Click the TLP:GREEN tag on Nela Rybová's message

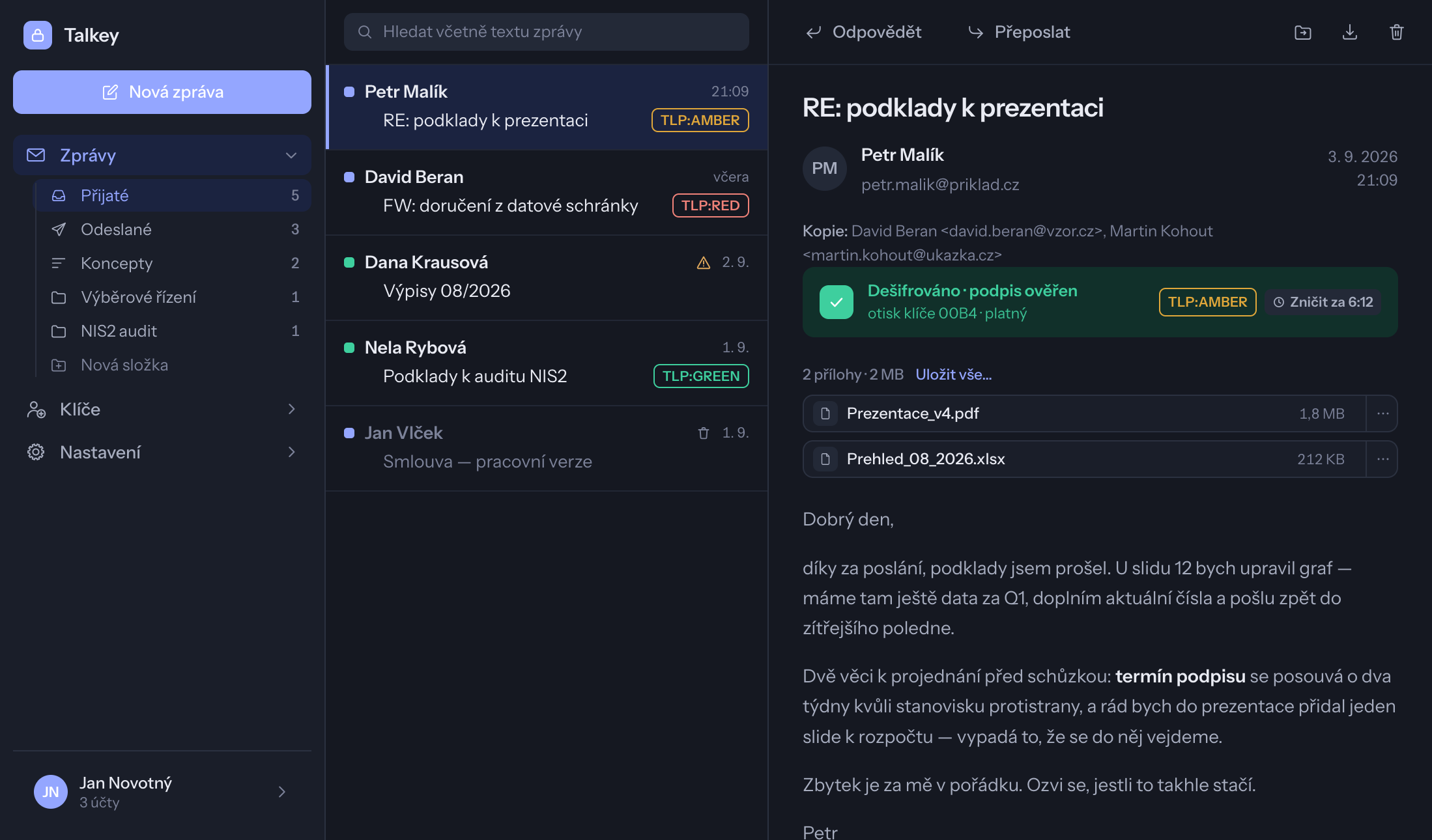point(701,376)
